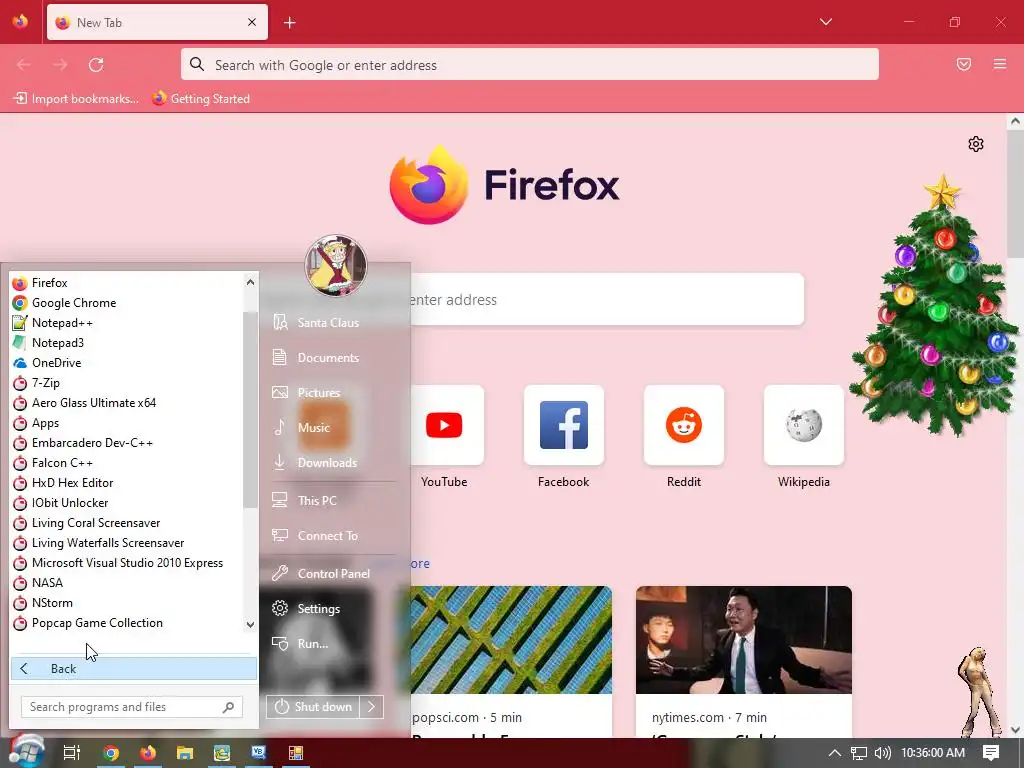Image resolution: width=1024 pixels, height=768 pixels.
Task: Go Back to the main Start menu view
Action: click(134, 669)
